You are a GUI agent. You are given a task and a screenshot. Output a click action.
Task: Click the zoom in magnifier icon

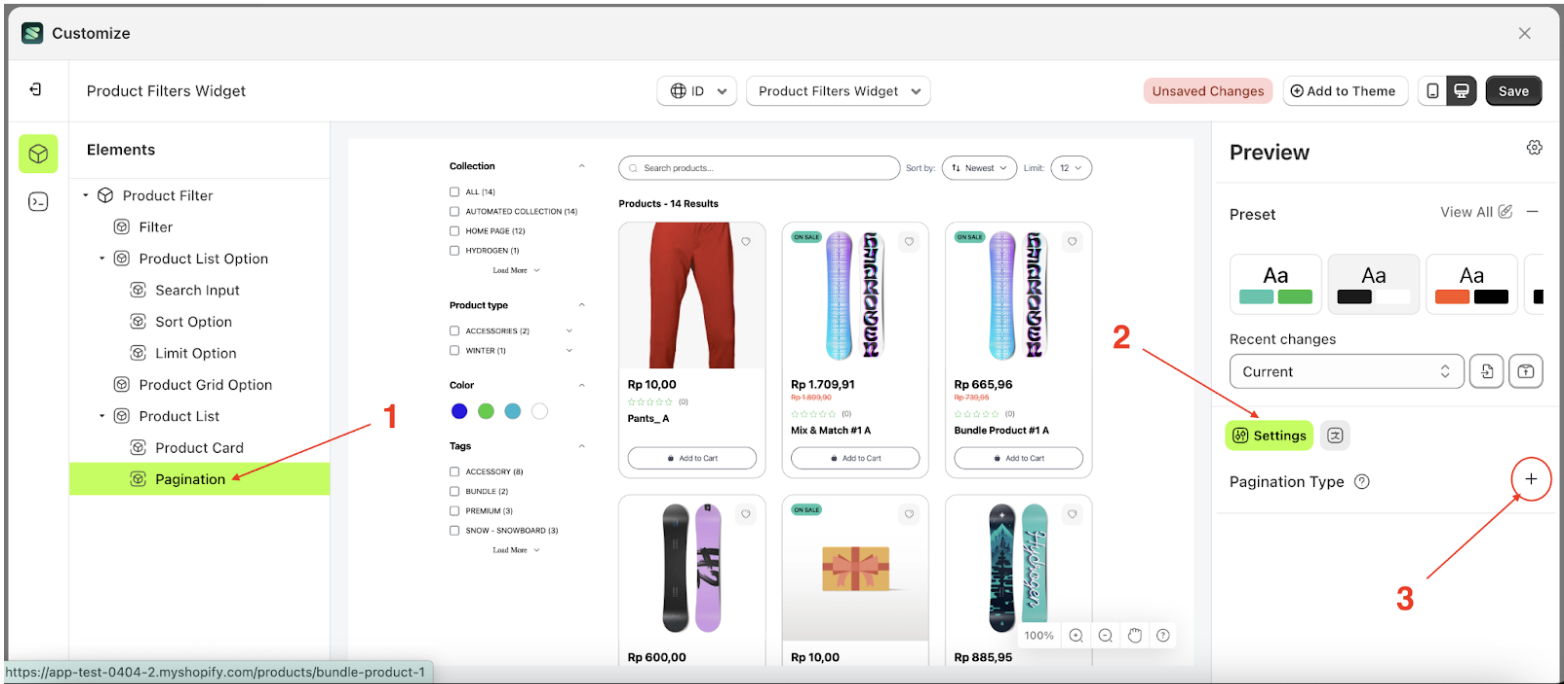coord(1076,635)
